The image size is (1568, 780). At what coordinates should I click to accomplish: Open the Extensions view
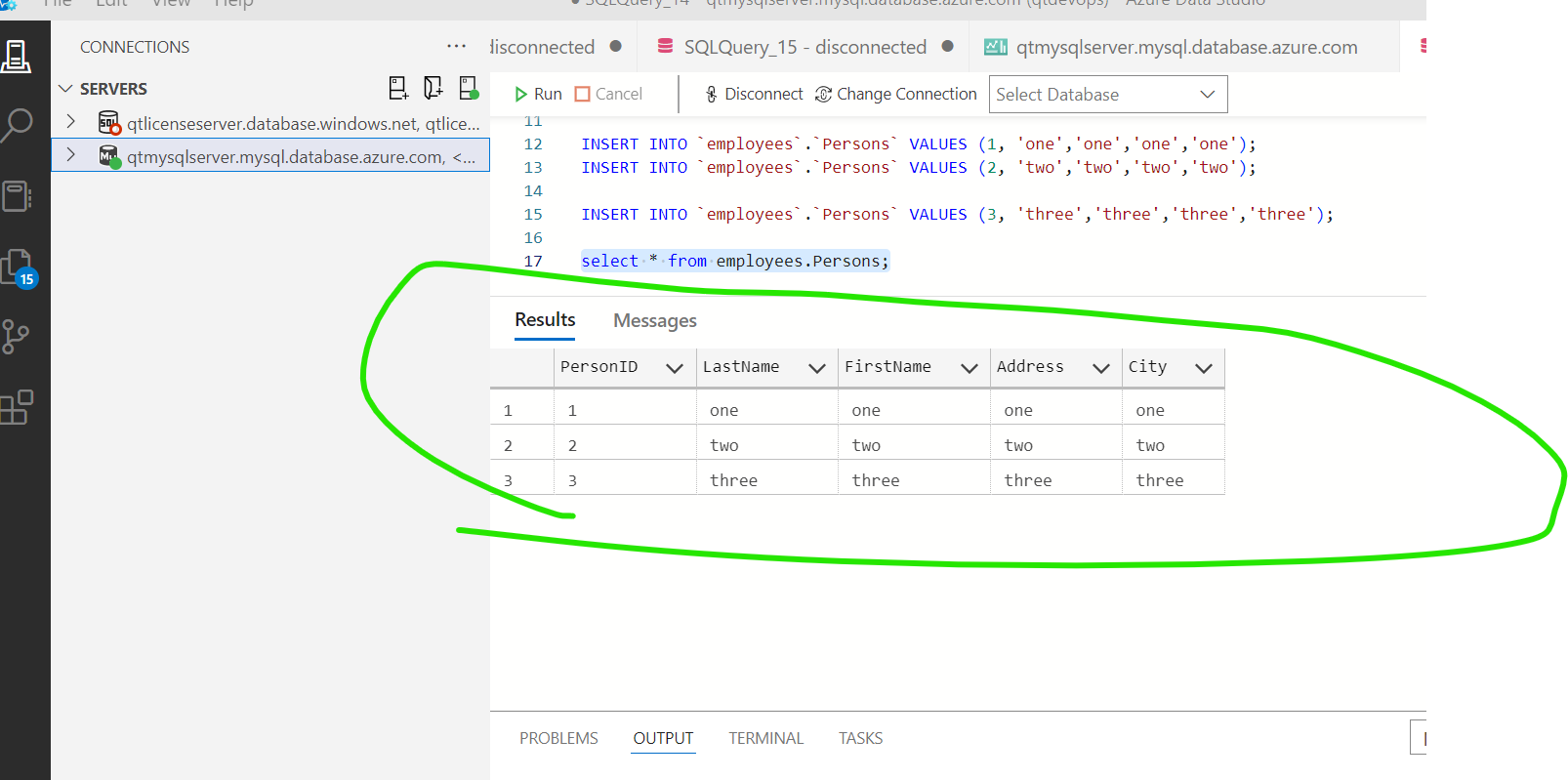click(x=17, y=407)
